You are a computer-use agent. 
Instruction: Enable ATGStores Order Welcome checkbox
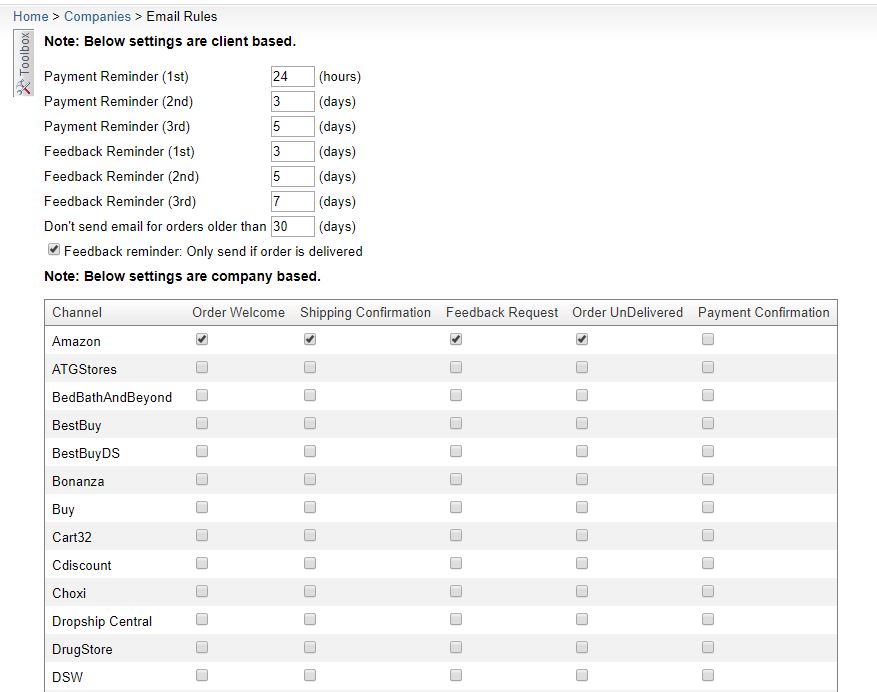(202, 367)
